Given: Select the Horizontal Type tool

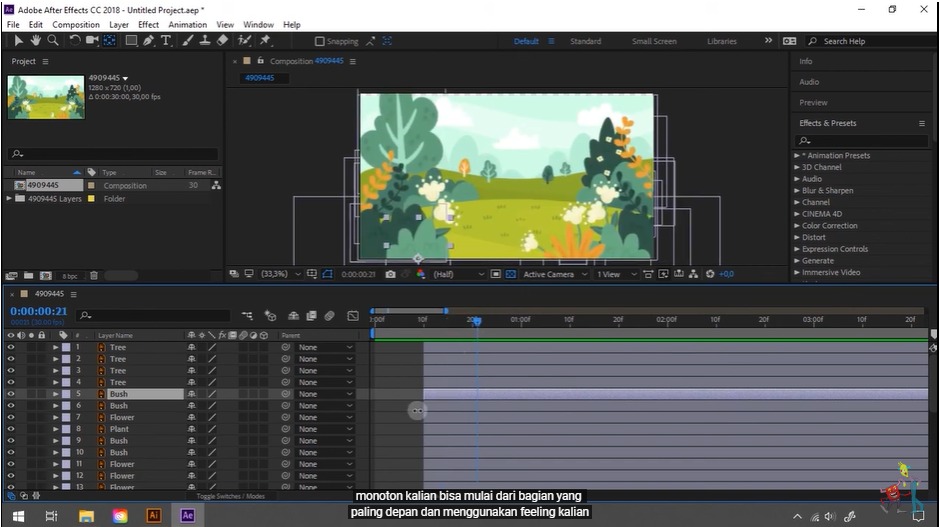Looking at the screenshot, I should (x=166, y=41).
